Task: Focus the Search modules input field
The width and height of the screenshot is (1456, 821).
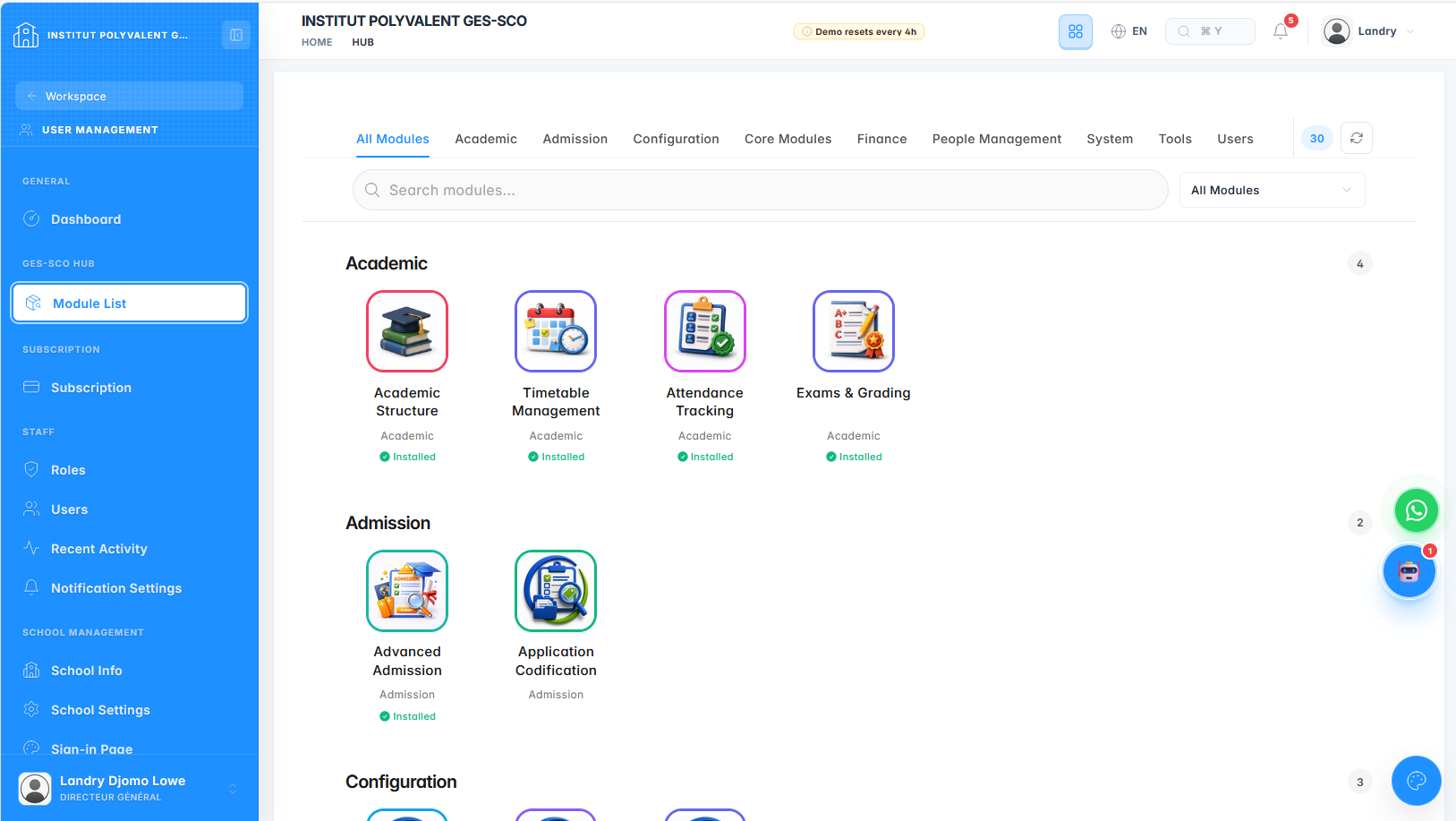Action: (x=761, y=190)
